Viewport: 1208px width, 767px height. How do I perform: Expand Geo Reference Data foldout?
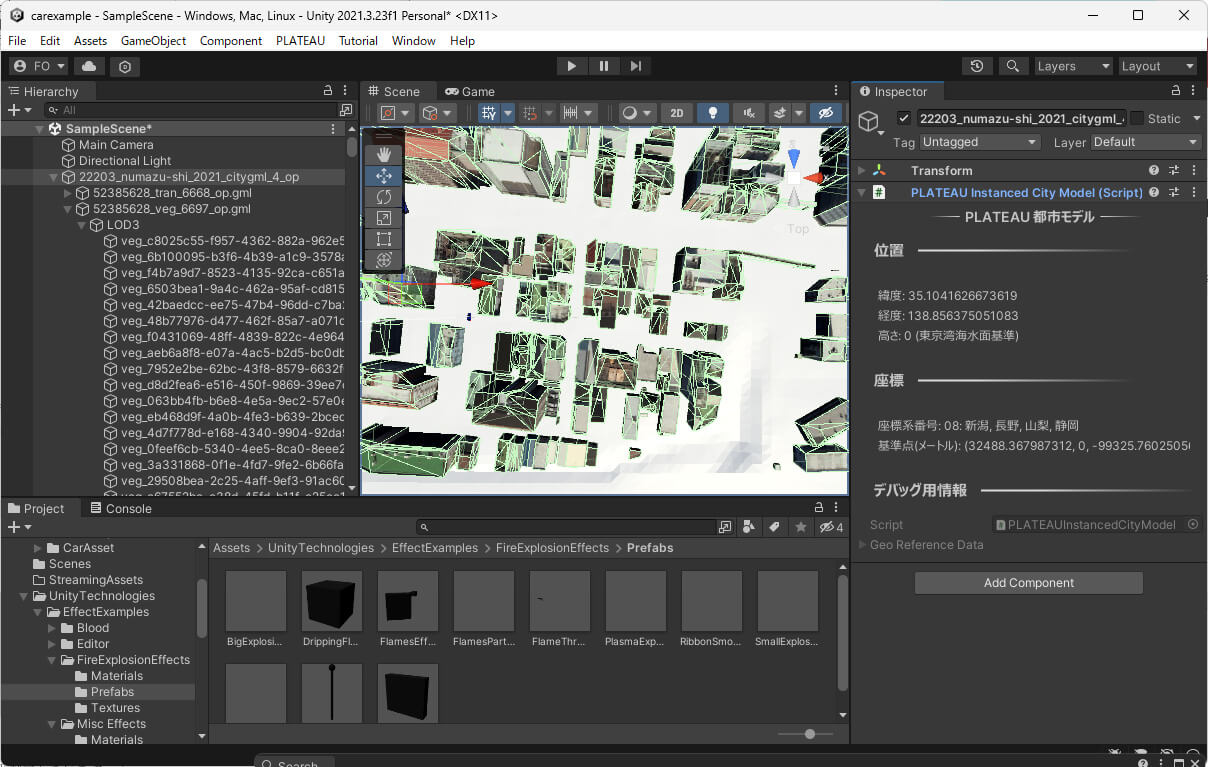[863, 545]
